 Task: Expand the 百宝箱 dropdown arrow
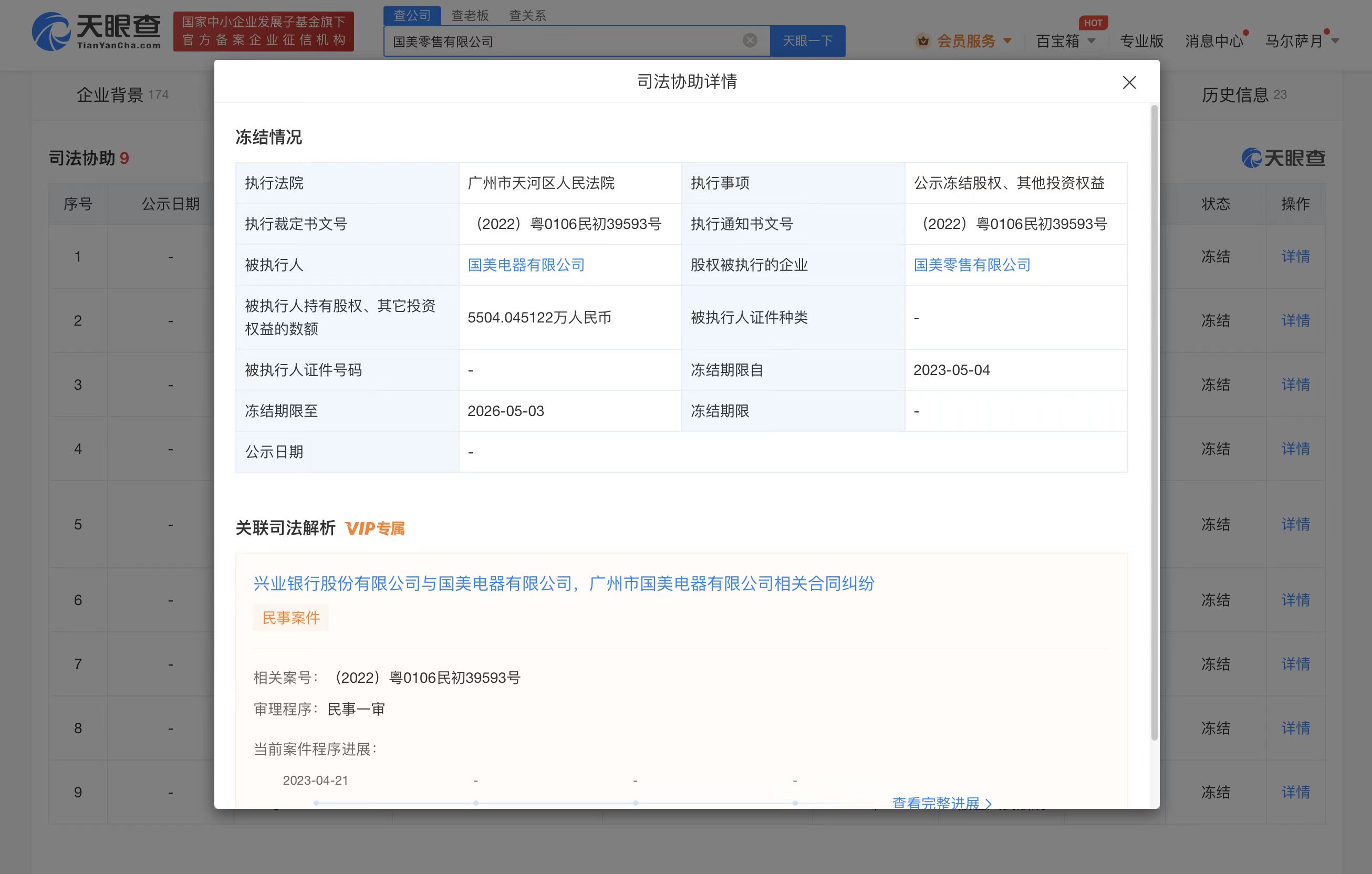point(1091,41)
